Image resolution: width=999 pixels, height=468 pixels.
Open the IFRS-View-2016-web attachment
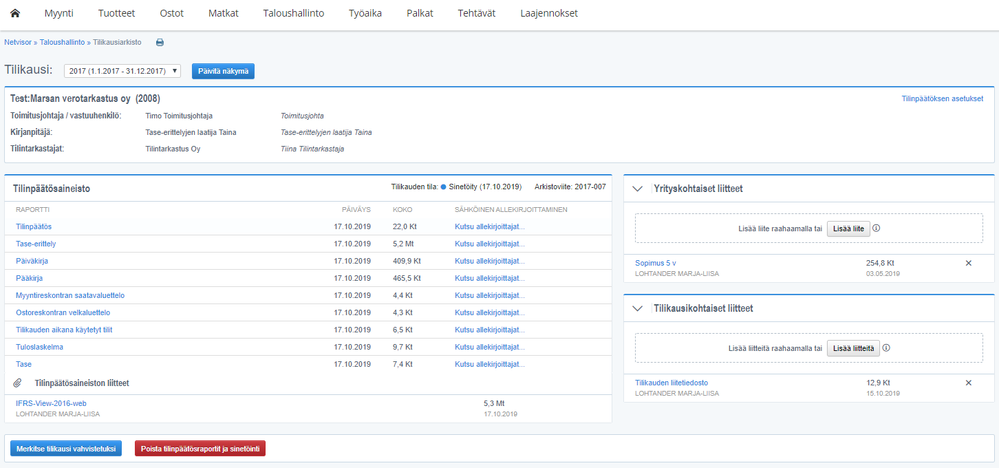51,403
